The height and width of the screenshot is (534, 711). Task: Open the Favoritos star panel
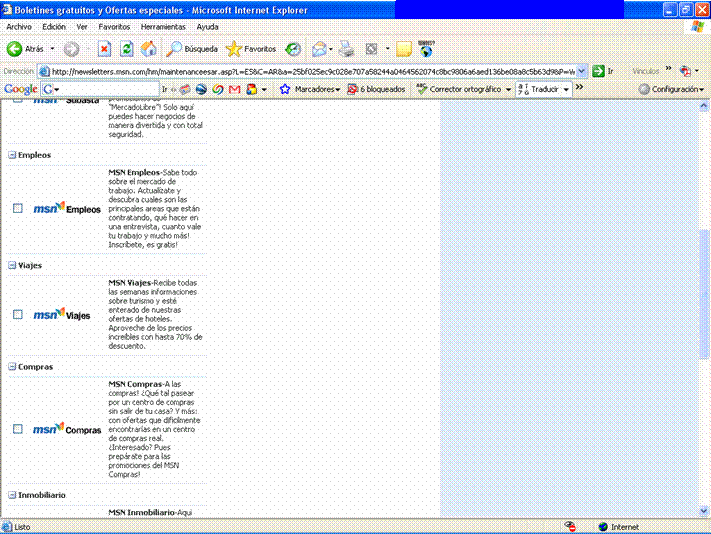[251, 48]
